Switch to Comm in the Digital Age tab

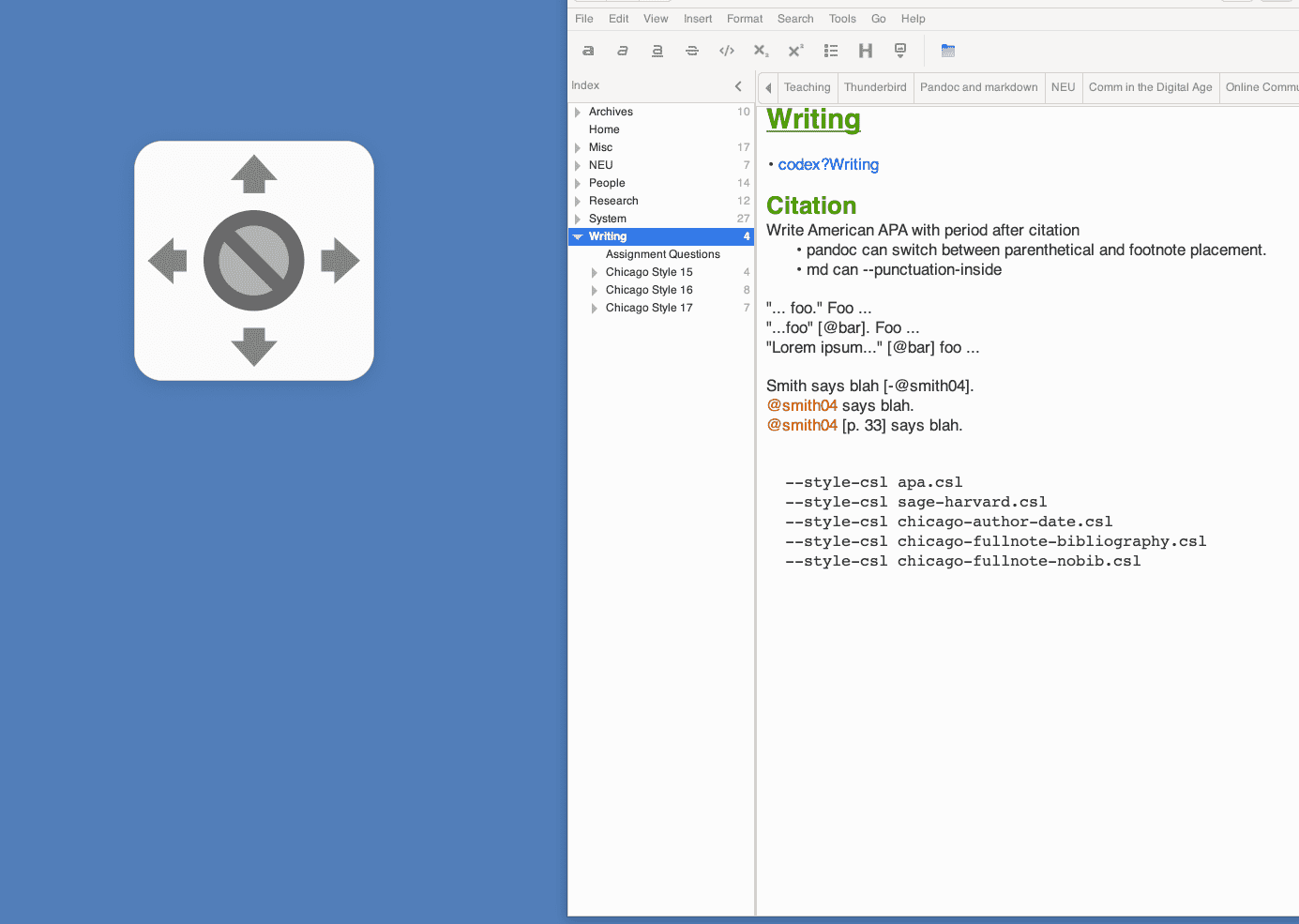[x=1151, y=87]
